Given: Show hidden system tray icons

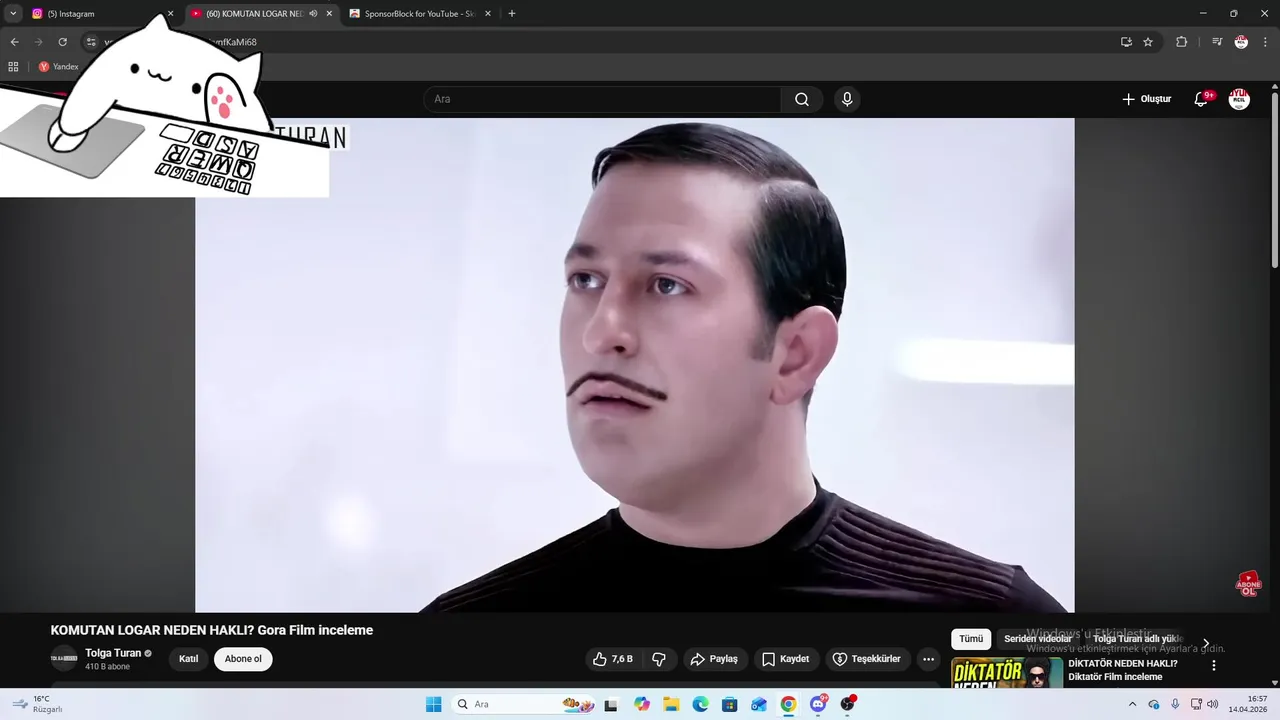Looking at the screenshot, I should pos(1132,704).
